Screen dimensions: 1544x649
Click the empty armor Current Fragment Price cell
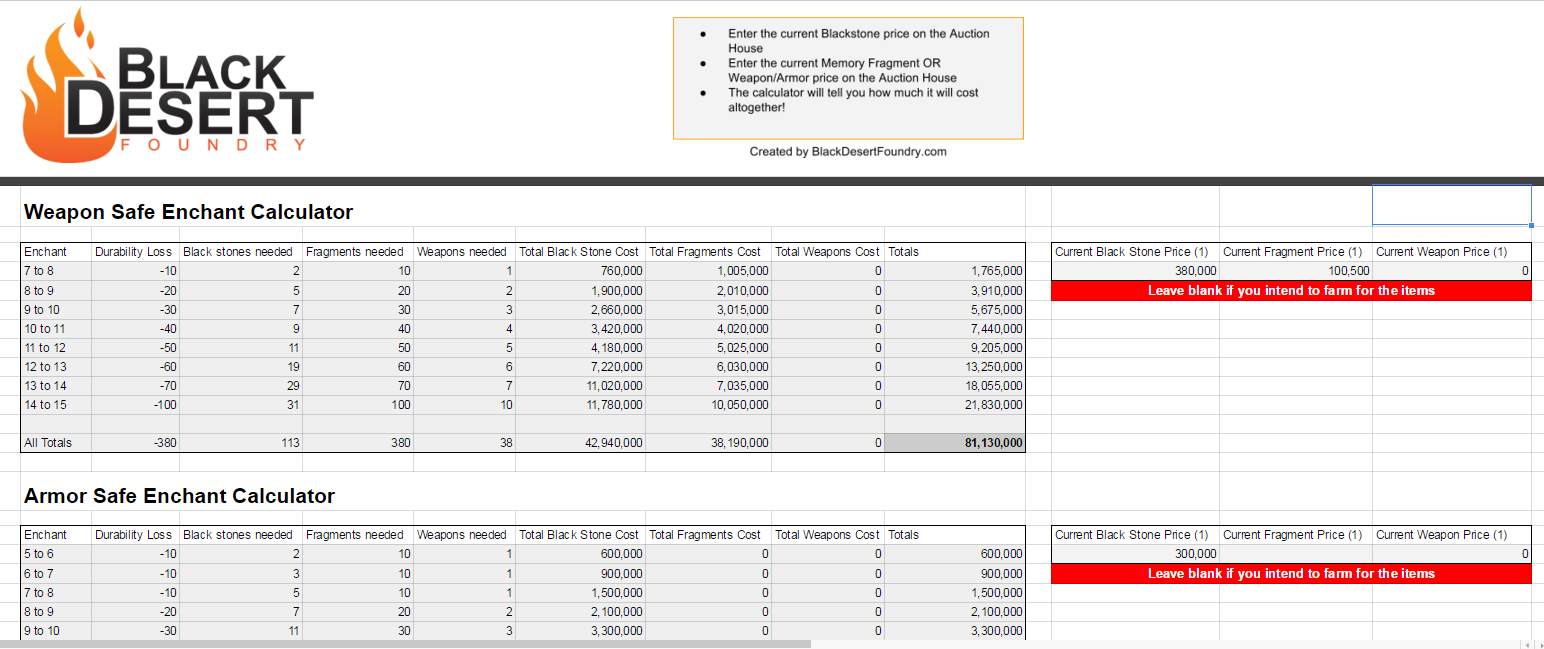click(1296, 554)
